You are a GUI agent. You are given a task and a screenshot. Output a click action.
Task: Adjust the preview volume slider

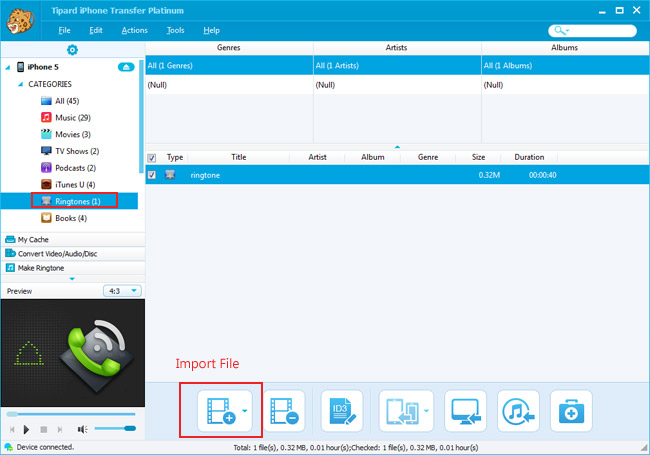pos(115,428)
